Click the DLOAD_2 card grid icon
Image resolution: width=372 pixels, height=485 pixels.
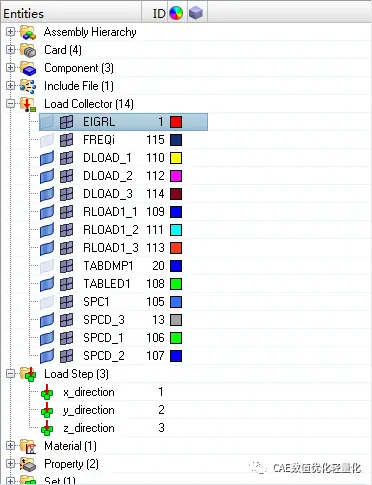pos(66,176)
